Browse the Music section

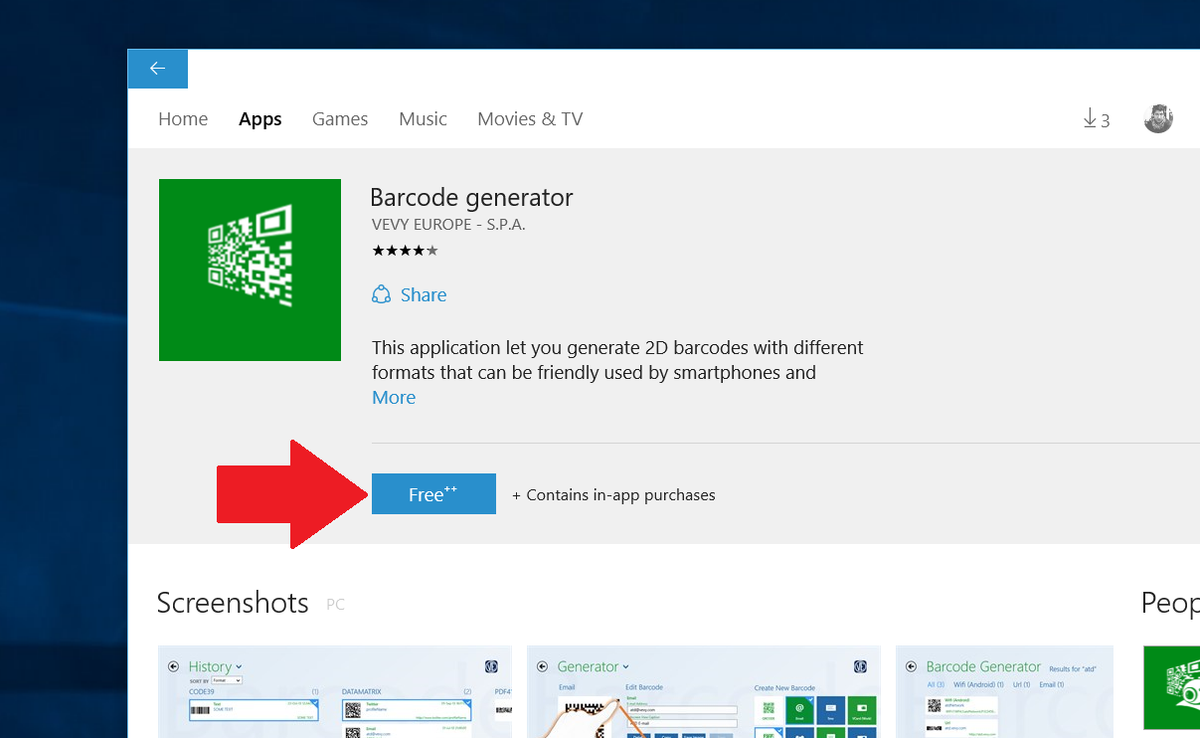point(422,118)
